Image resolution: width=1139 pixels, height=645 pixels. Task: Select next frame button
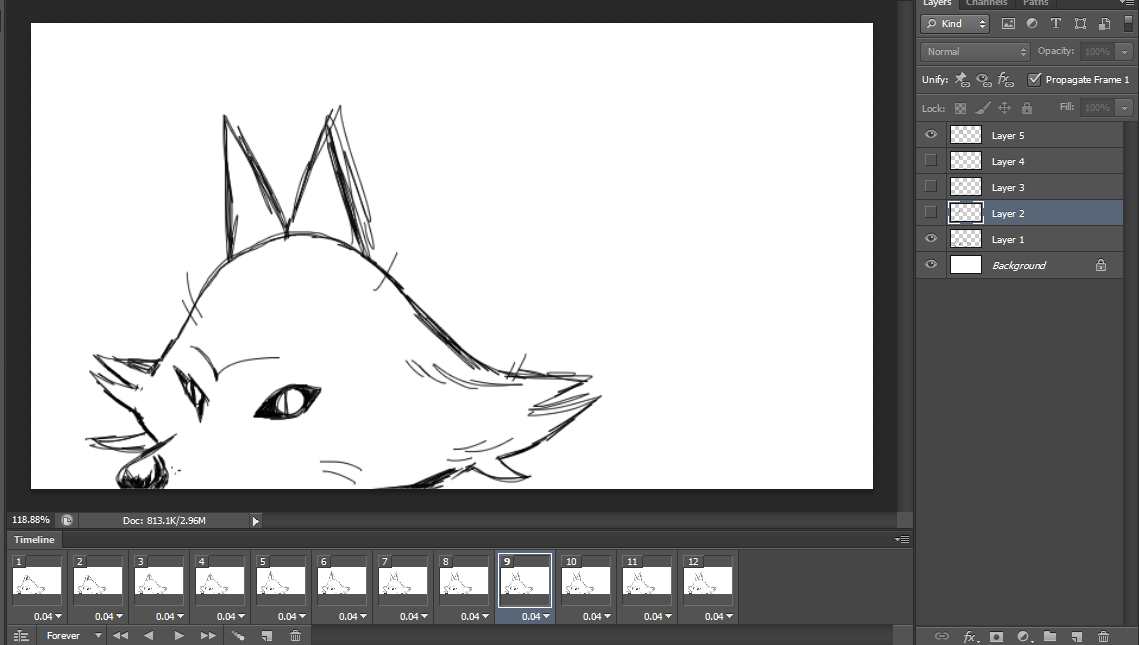[x=208, y=636]
